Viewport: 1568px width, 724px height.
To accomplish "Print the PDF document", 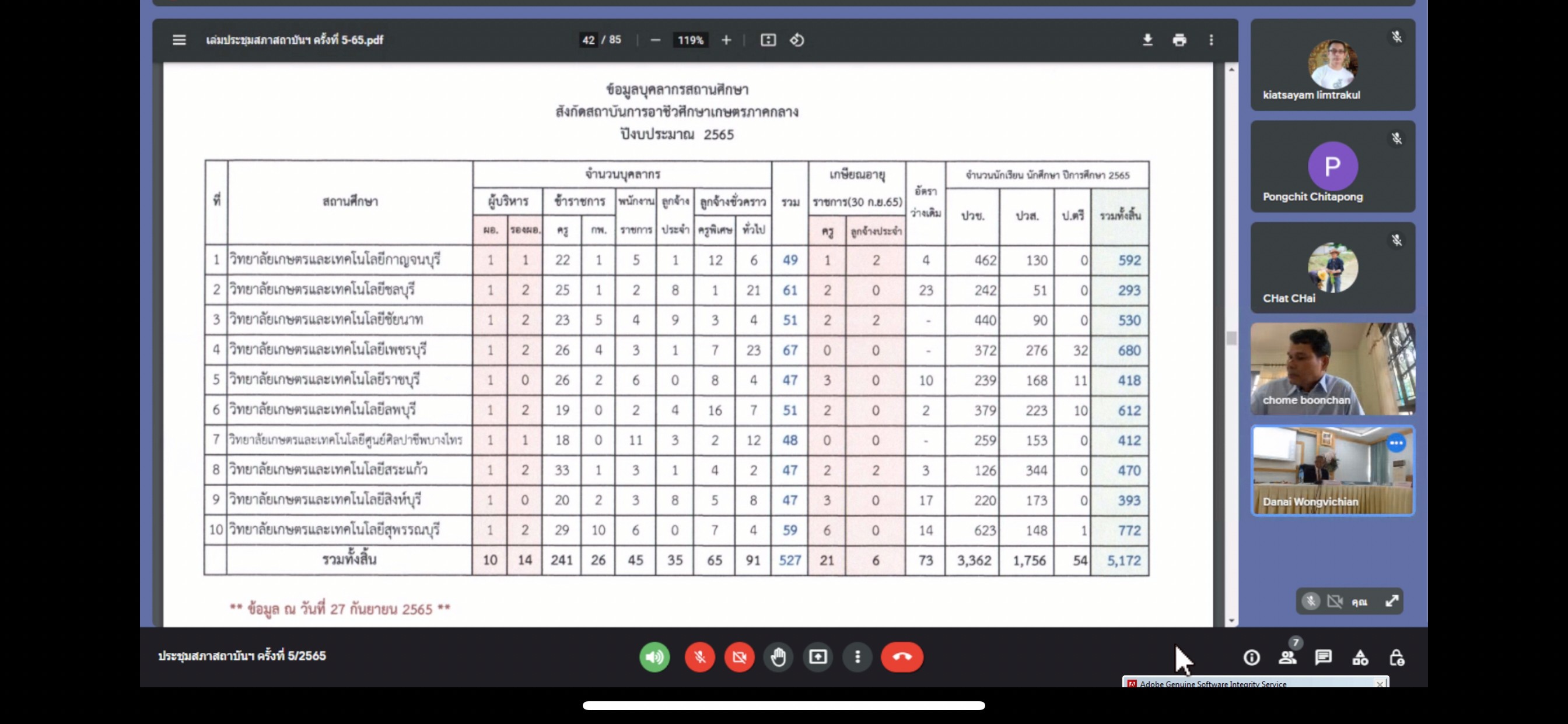I will point(1179,40).
